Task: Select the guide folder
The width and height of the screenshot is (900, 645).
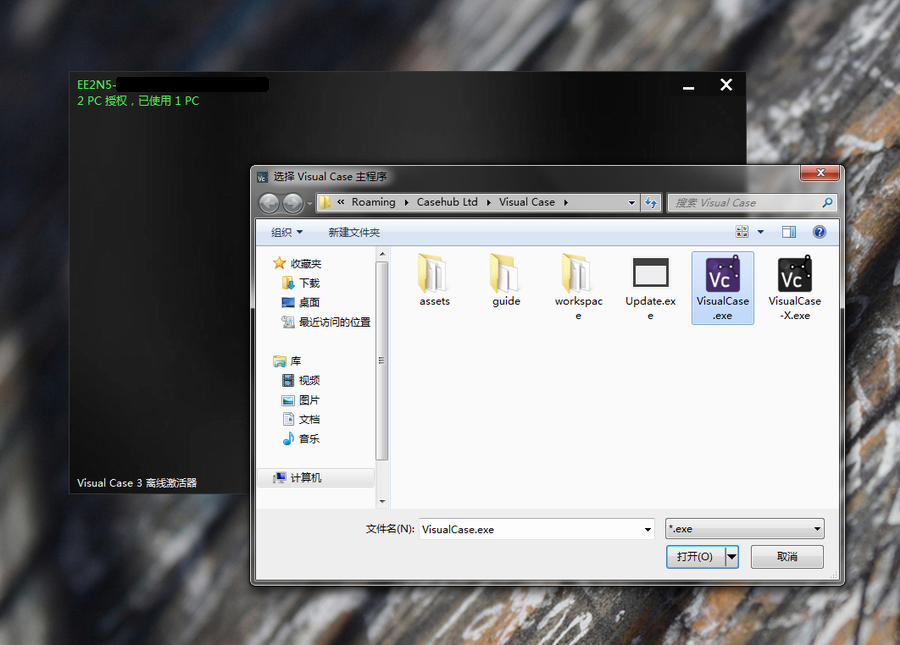Action: (x=506, y=274)
